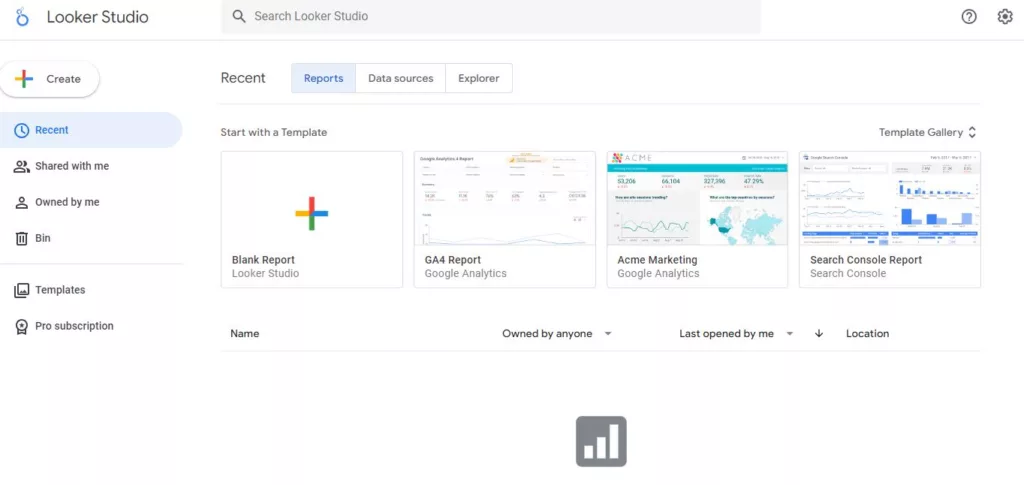Click the sort direction arrow icon

click(819, 334)
